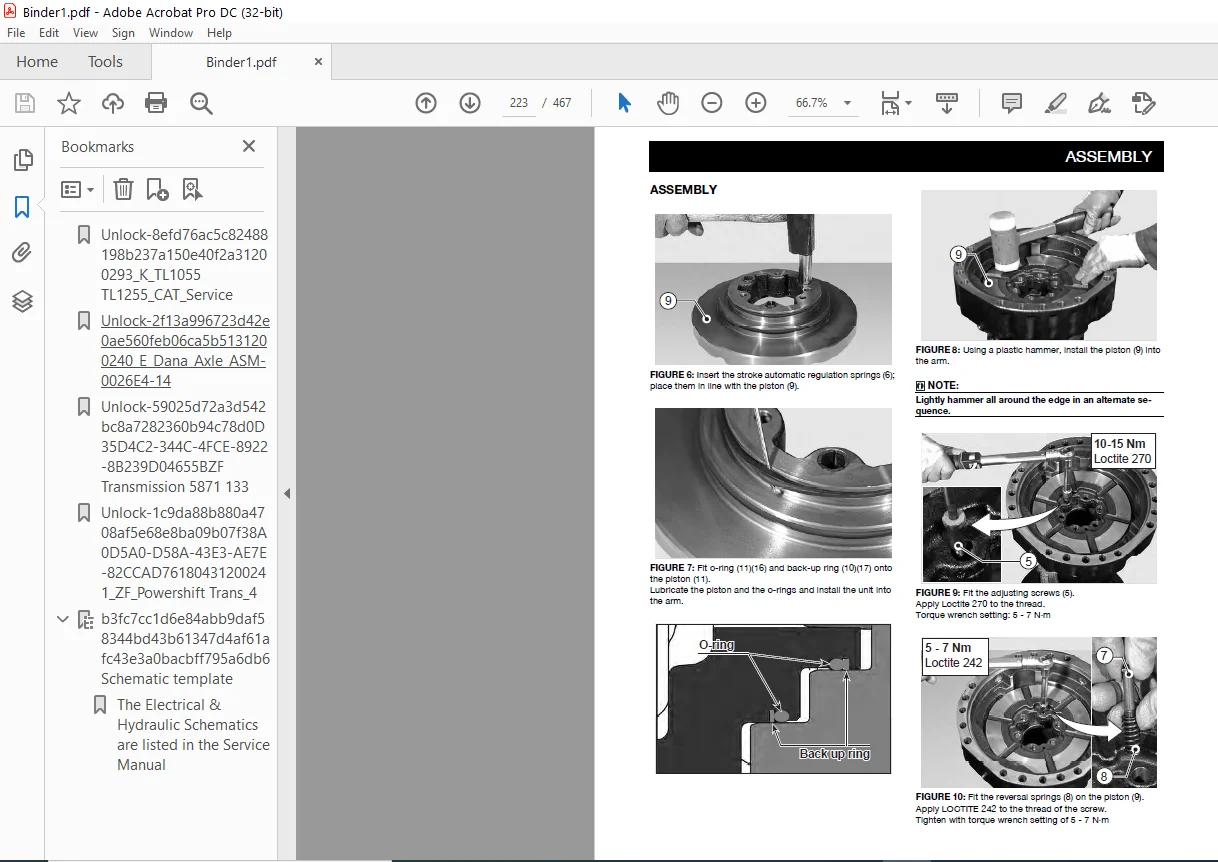This screenshot has width=1218, height=862.
Task: Toggle the scrolling mode icon
Action: coord(947,103)
